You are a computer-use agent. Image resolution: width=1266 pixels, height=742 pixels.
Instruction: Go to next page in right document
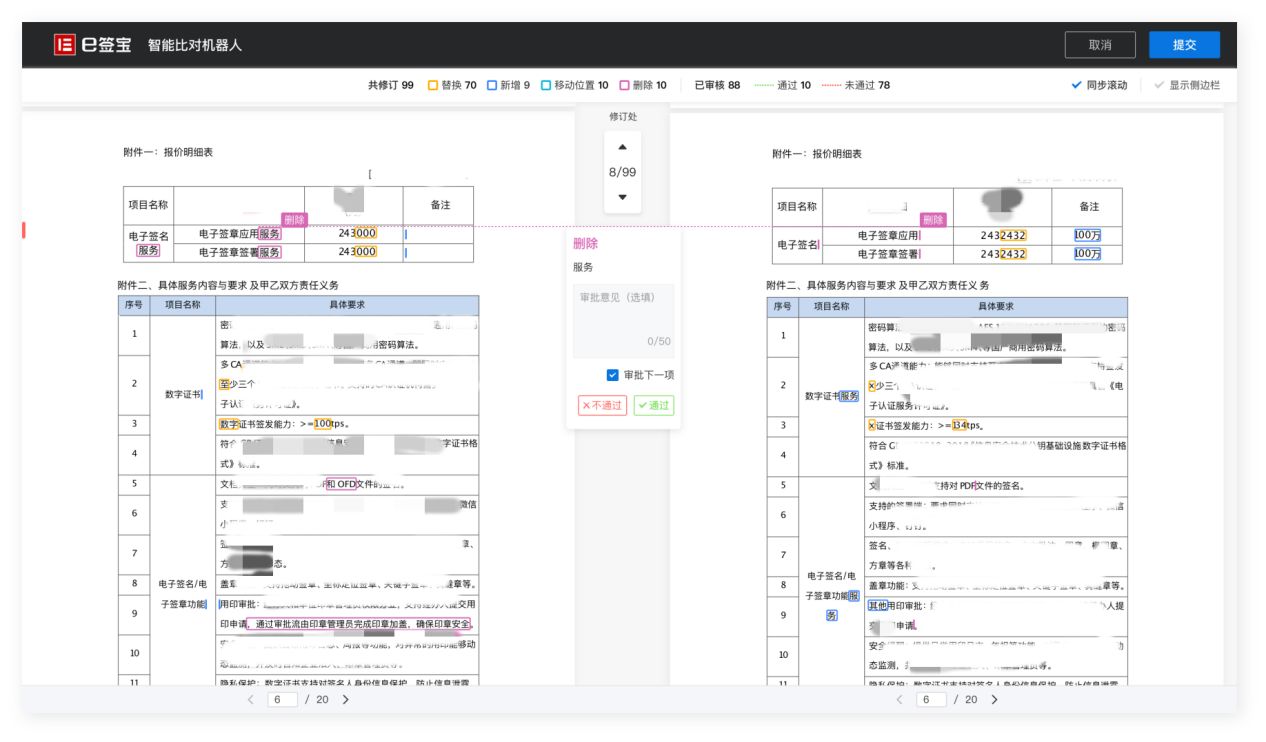tap(994, 699)
